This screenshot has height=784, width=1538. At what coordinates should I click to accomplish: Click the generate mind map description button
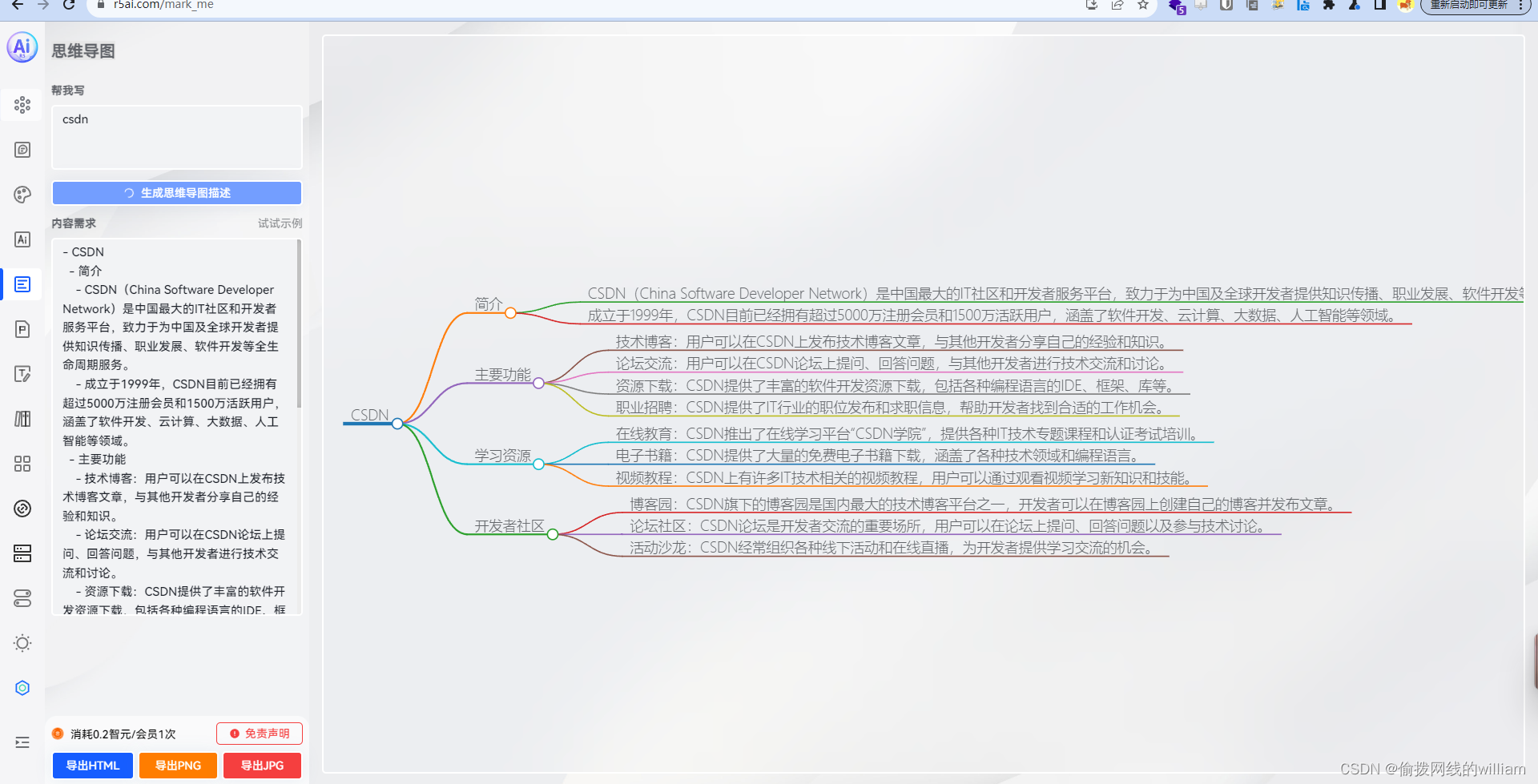point(177,193)
